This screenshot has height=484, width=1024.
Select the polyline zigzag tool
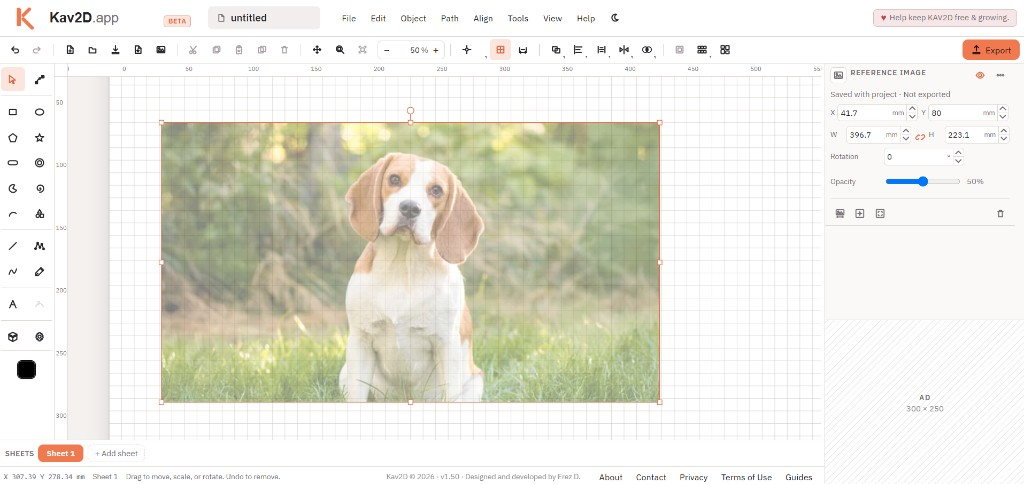point(40,246)
